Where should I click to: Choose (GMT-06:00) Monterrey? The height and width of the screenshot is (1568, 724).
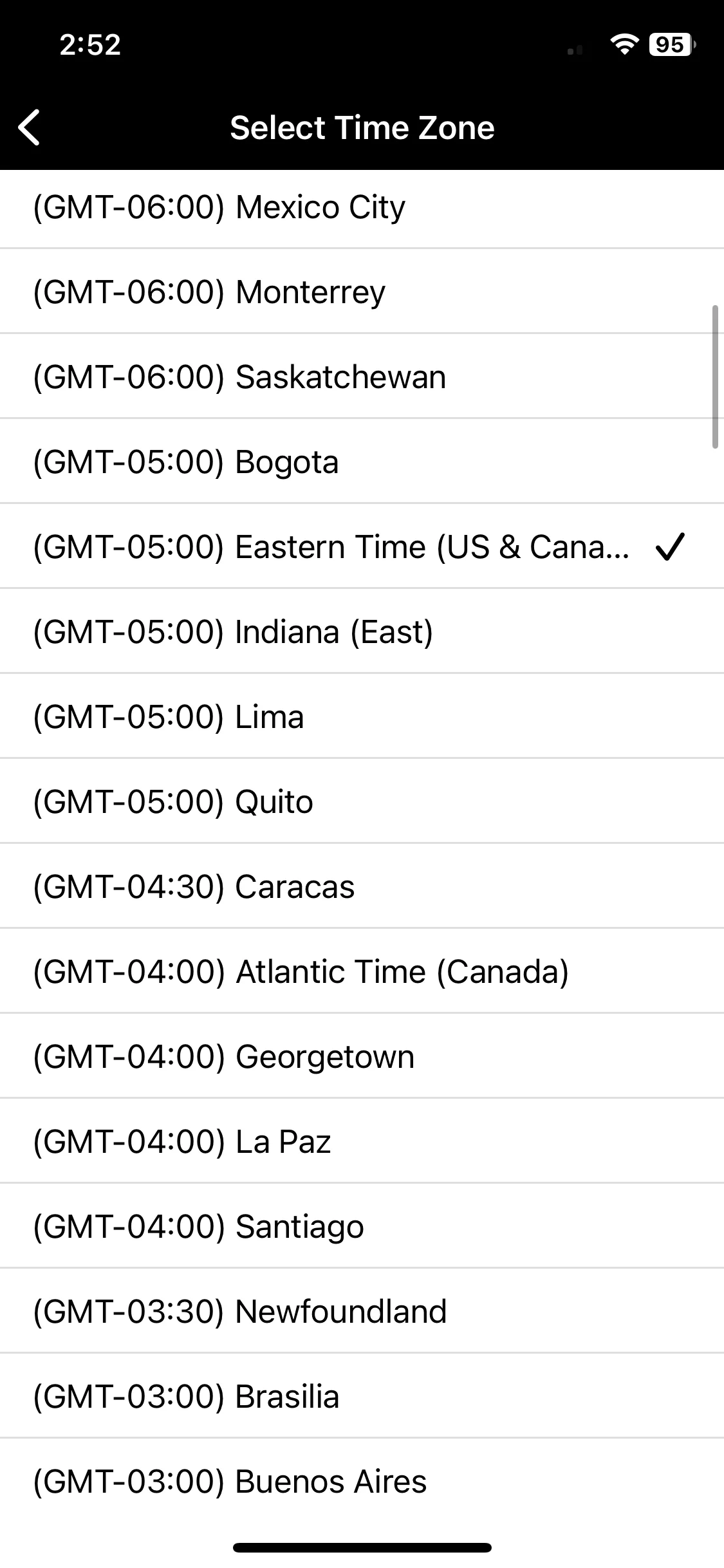point(362,291)
